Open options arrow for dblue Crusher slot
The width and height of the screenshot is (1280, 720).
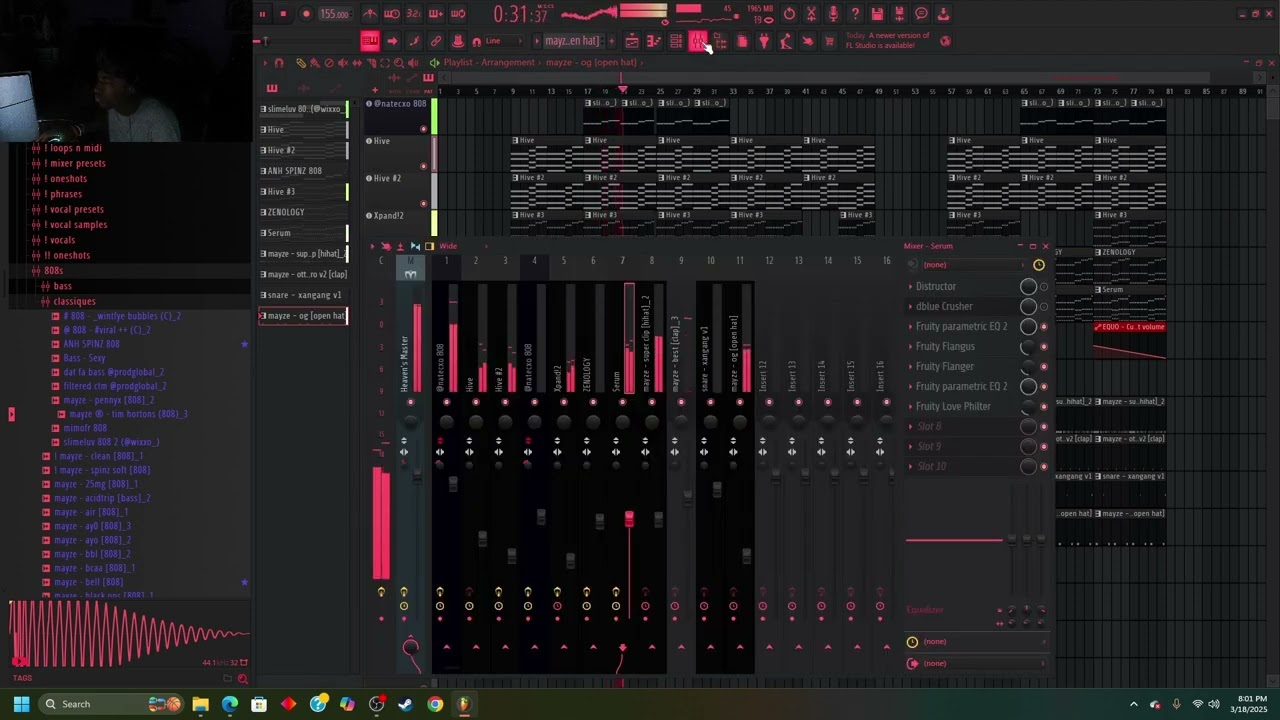point(910,307)
